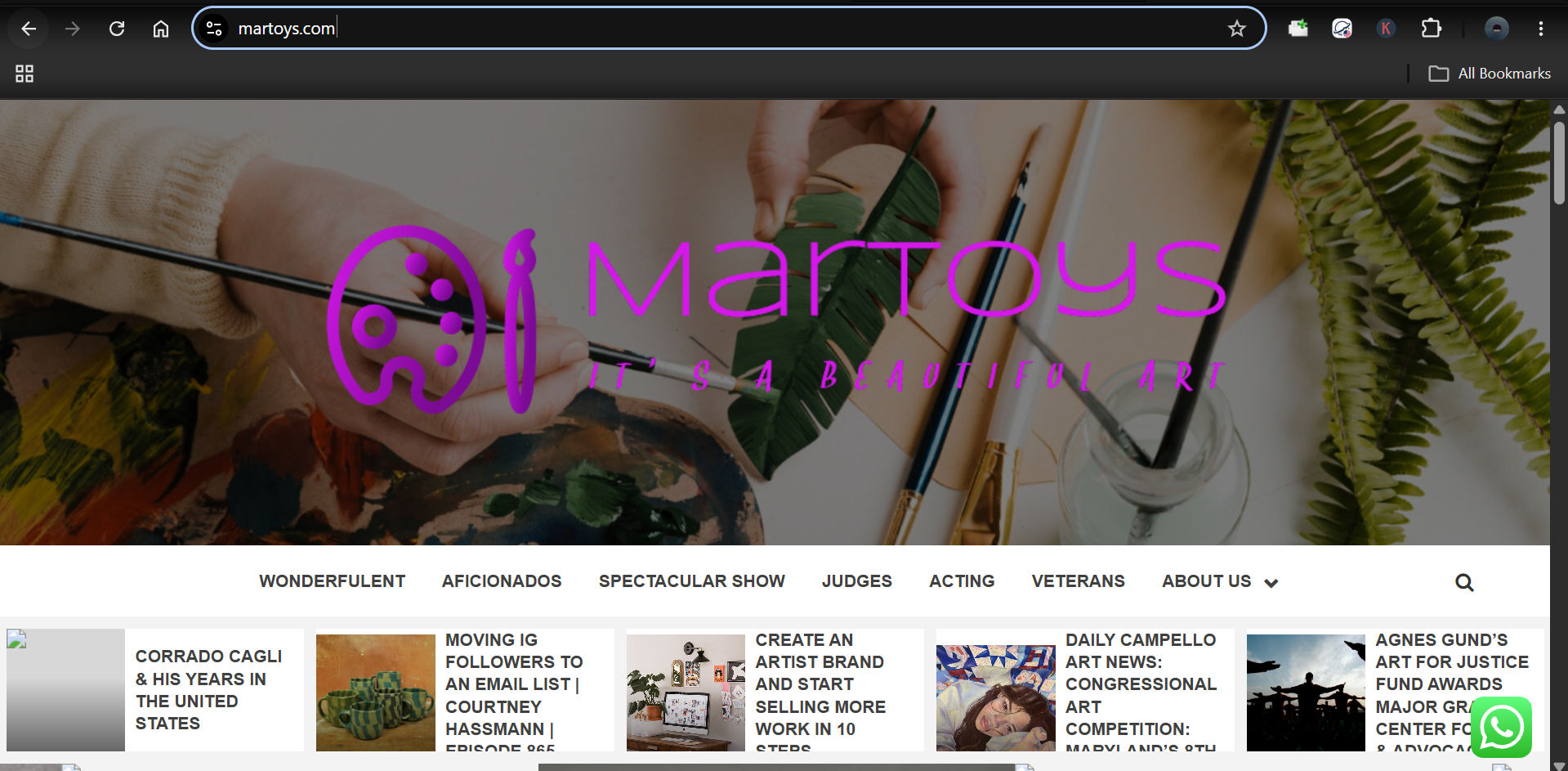Open Create an Artist Brand article
Image resolution: width=1568 pixels, height=771 pixels.
click(x=820, y=690)
